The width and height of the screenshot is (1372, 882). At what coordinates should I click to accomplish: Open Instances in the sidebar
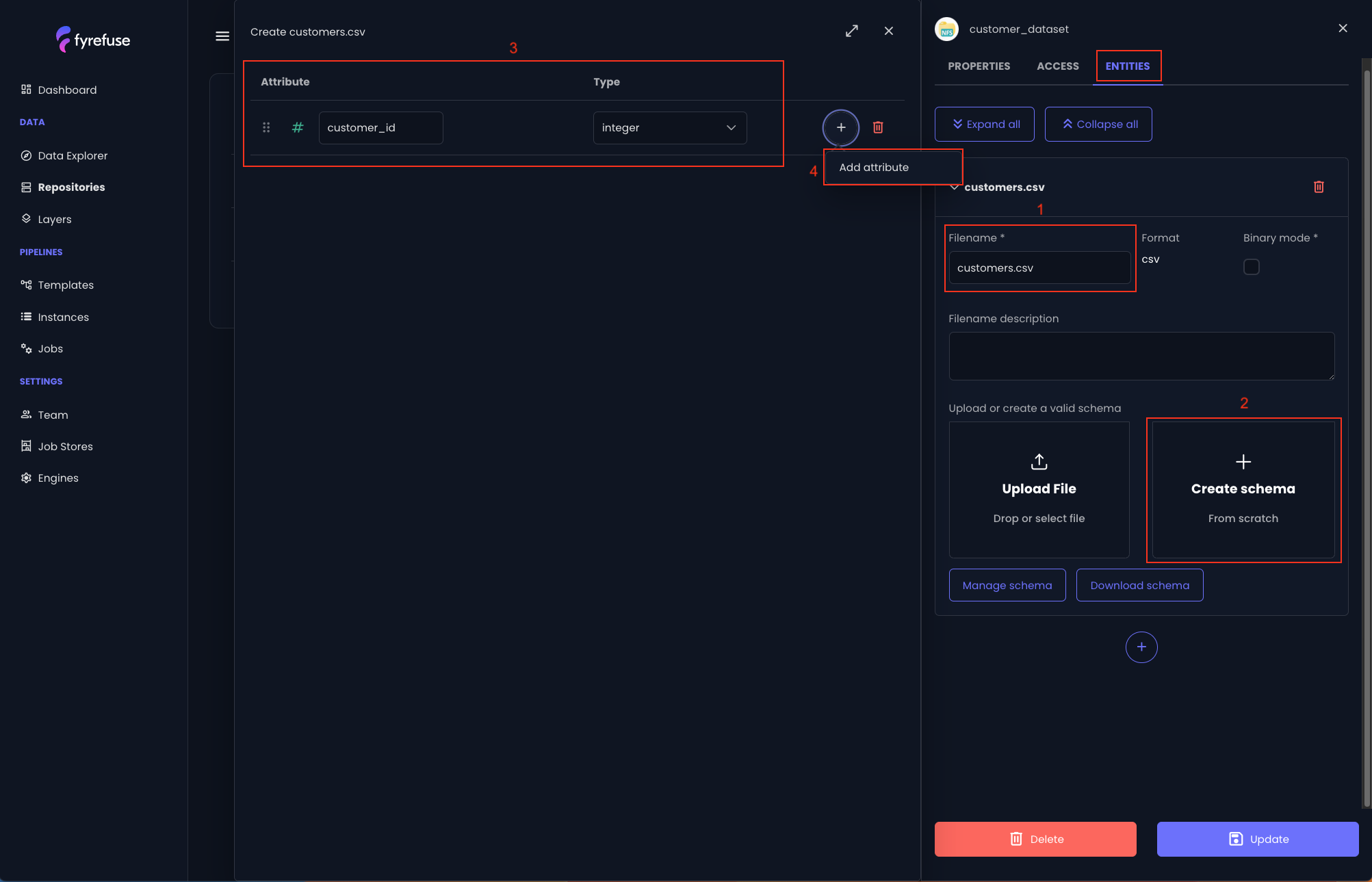point(64,317)
